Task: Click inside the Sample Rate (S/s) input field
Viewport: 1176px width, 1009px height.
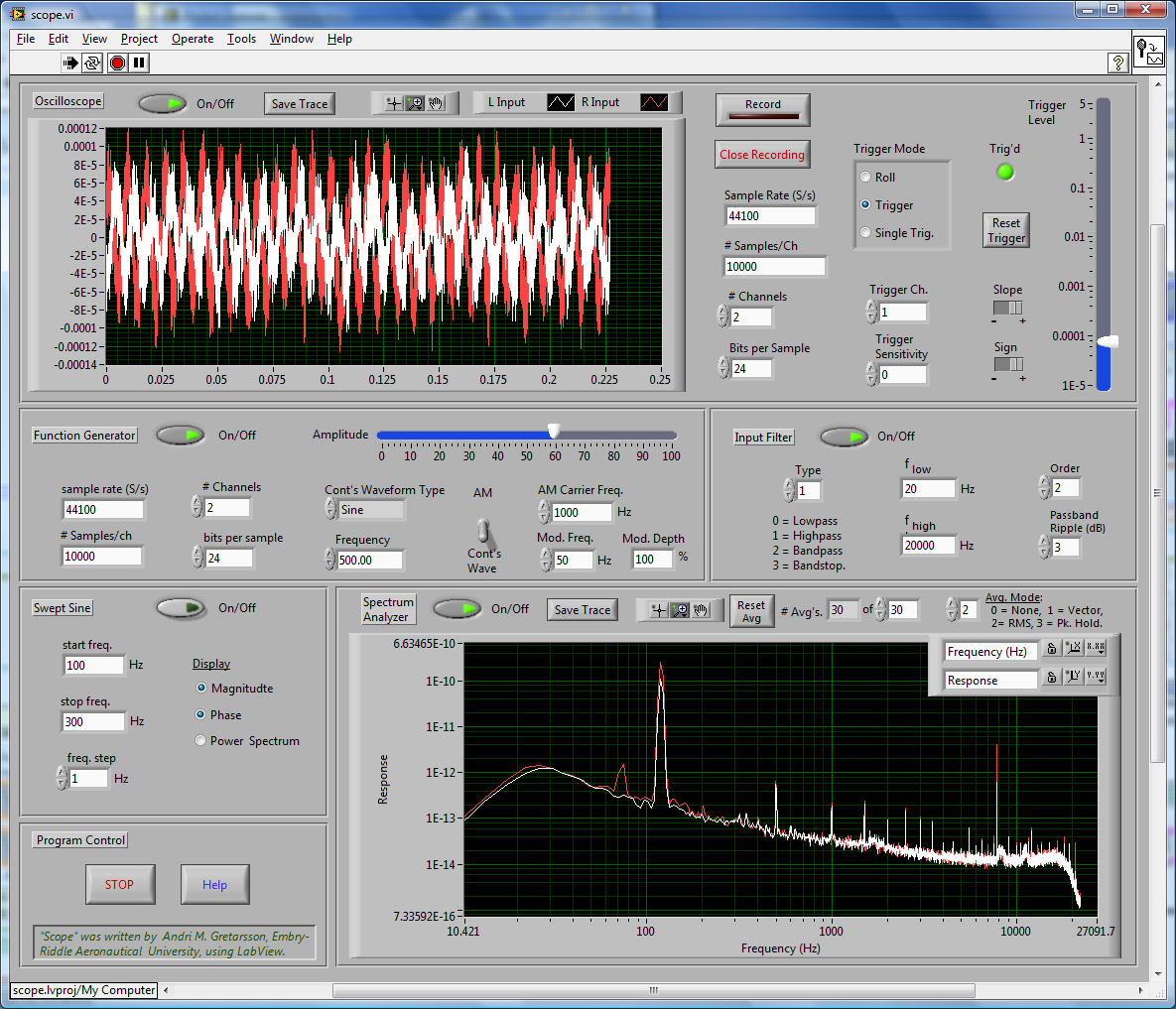Action: [771, 215]
